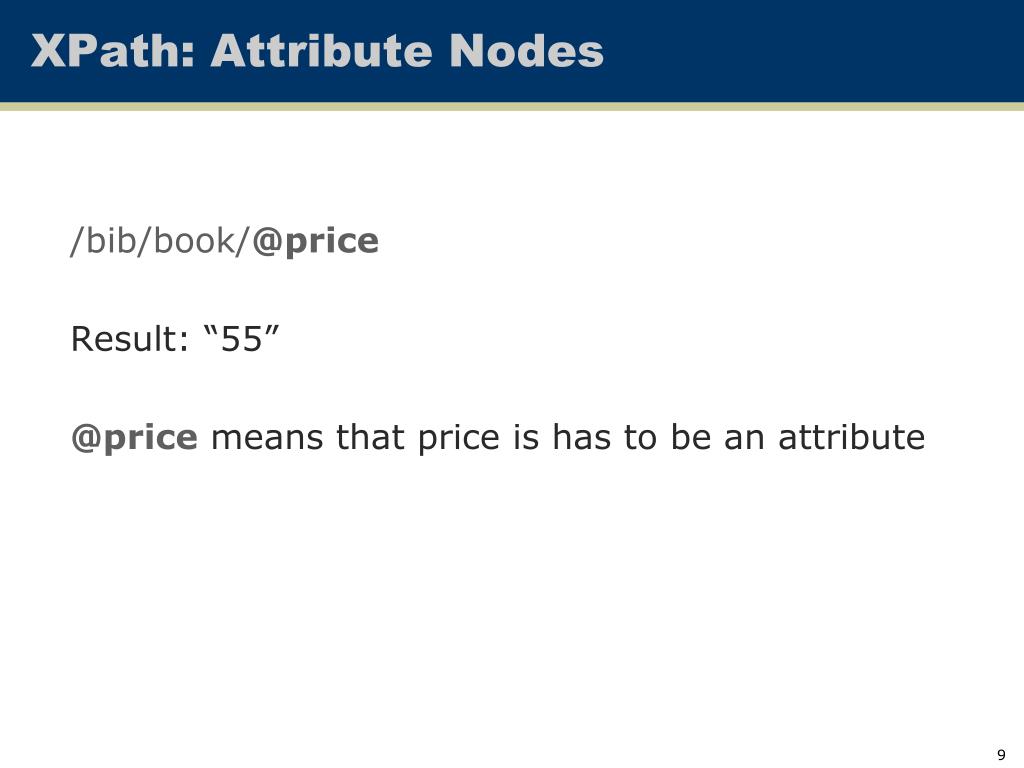Click the word Nodes in the header
Screen dimensions: 1024x768
click(x=526, y=51)
